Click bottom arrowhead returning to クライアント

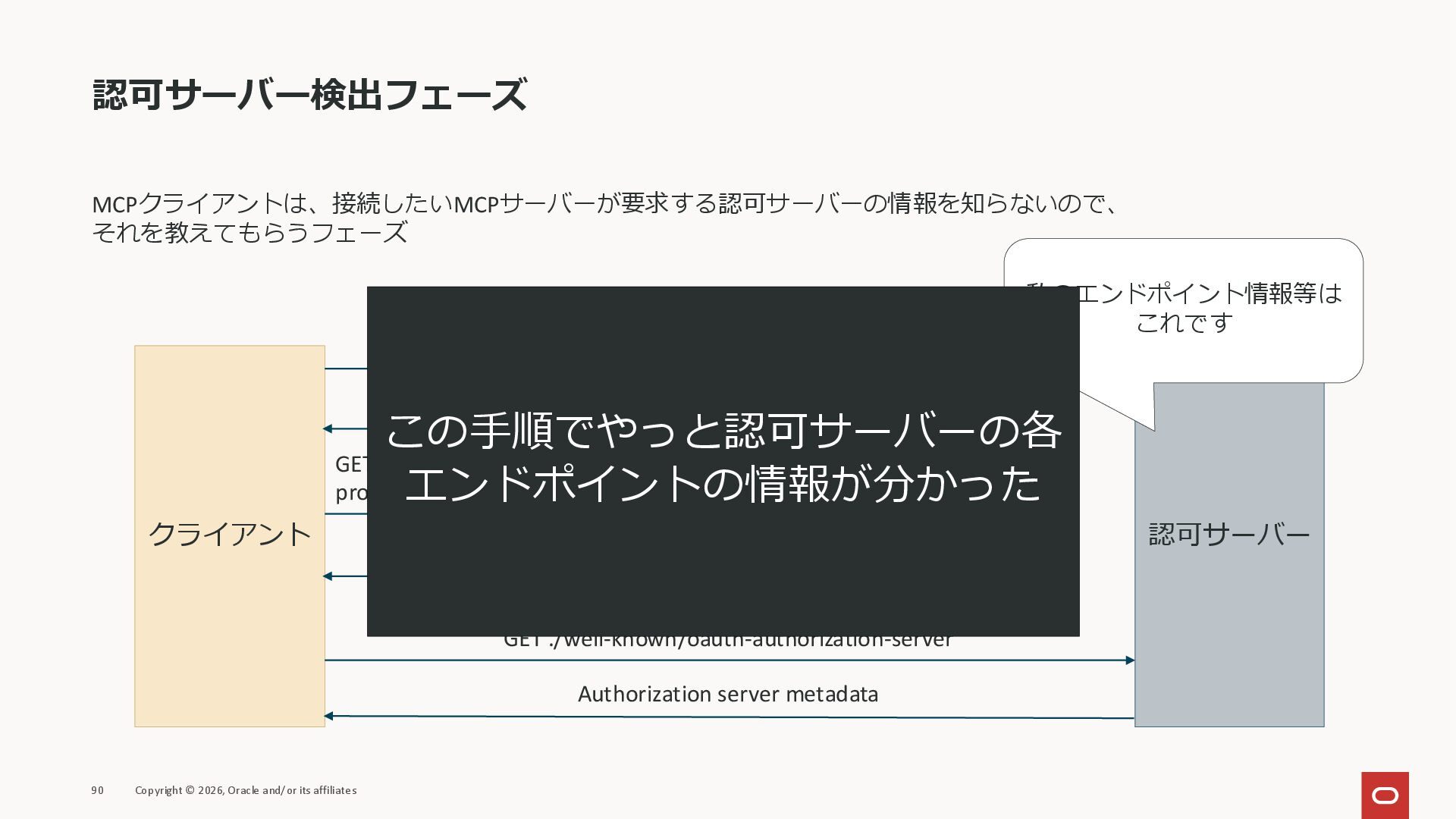point(329,716)
